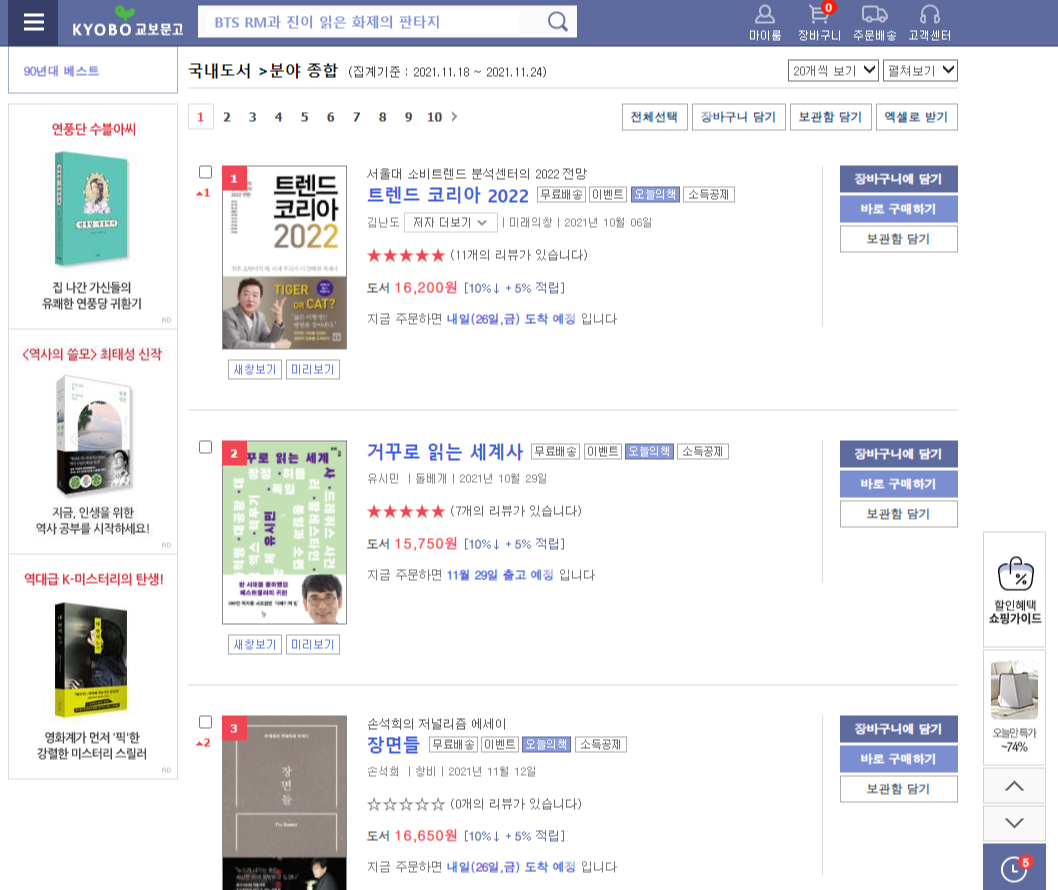Screen dimensions: 1058x890
Task: Go to page 10
Action: coord(434,117)
